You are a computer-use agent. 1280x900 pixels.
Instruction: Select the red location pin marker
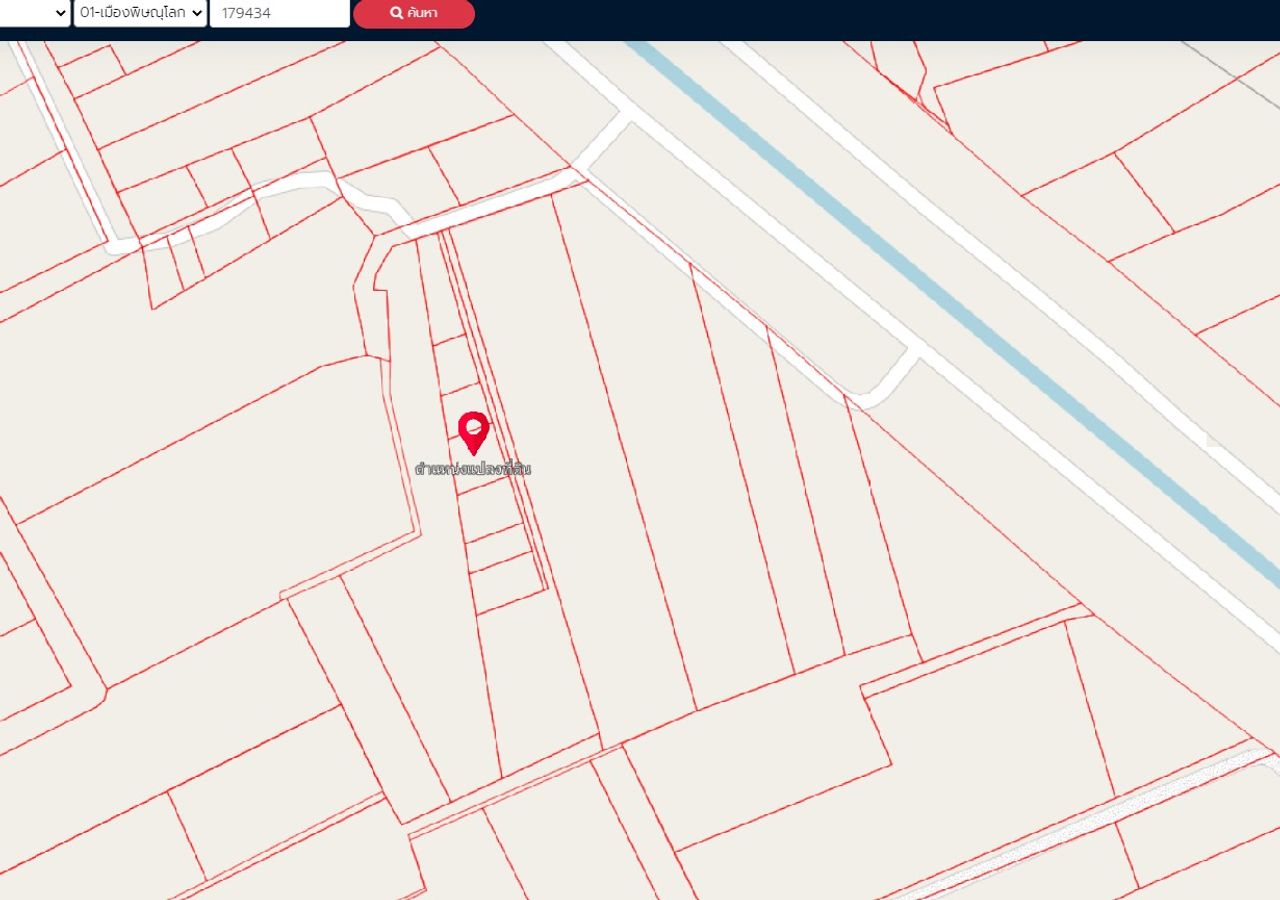(x=473, y=433)
